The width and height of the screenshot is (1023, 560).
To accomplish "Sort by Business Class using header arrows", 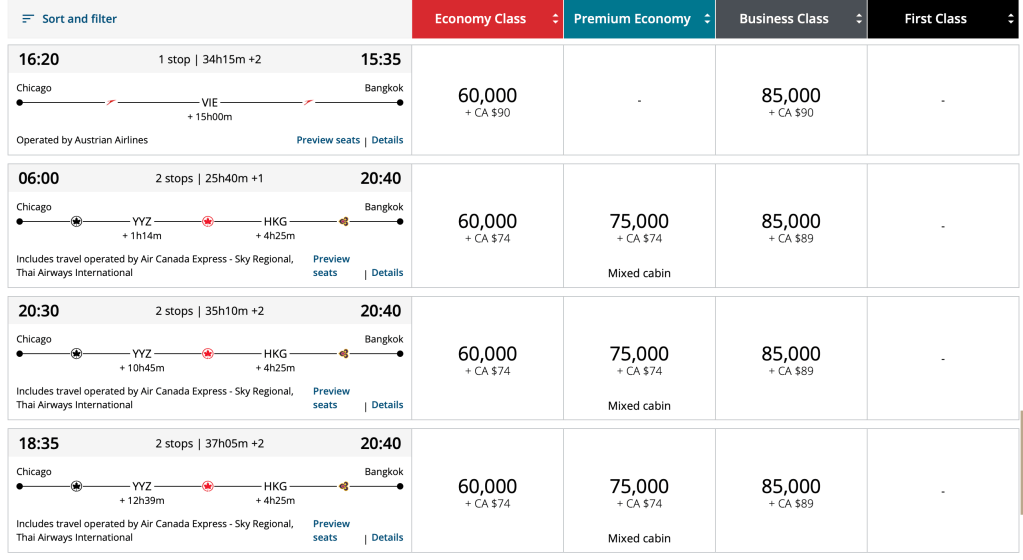I will (x=858, y=19).
